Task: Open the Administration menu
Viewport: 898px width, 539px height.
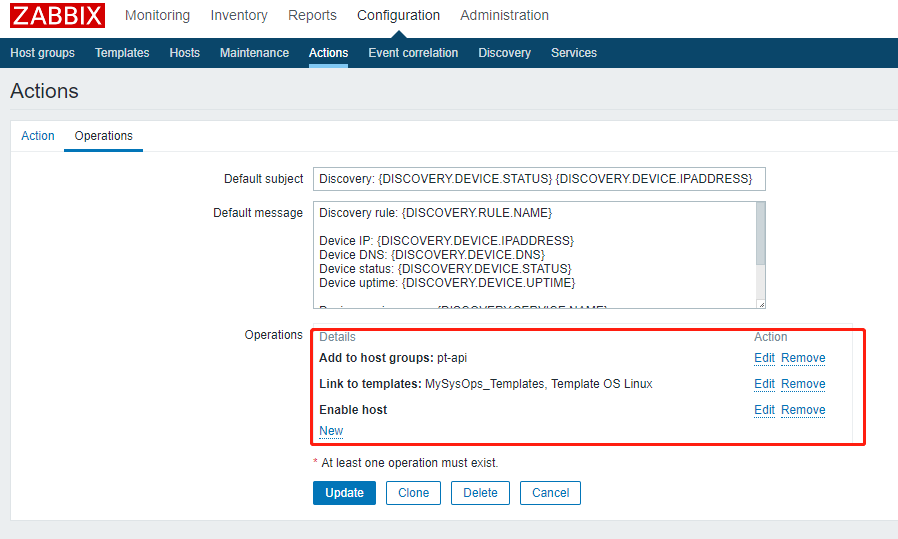Action: (x=505, y=15)
